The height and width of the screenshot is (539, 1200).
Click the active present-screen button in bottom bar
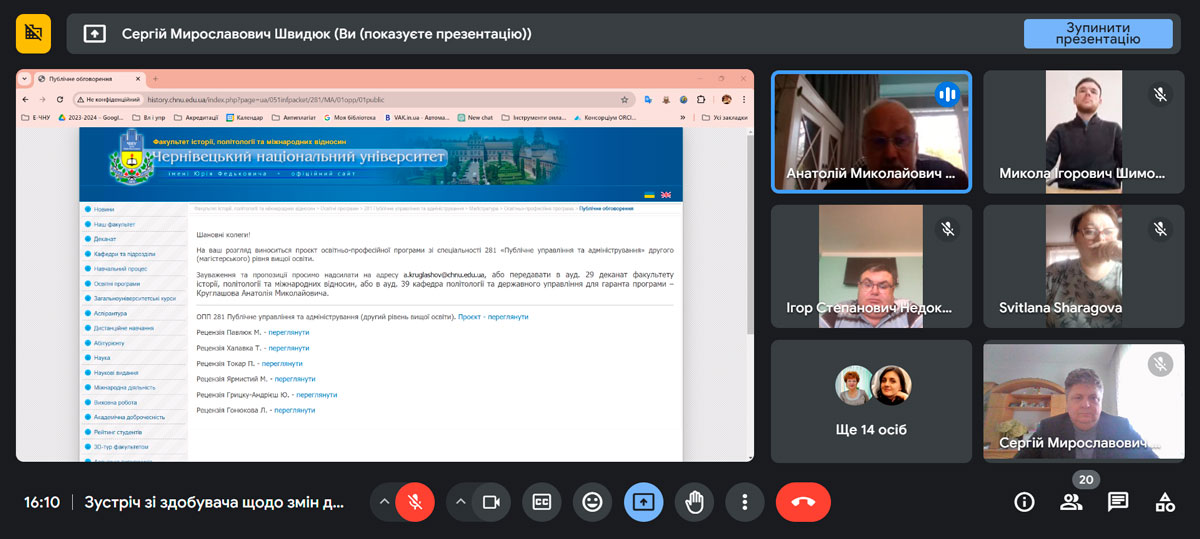coord(644,502)
